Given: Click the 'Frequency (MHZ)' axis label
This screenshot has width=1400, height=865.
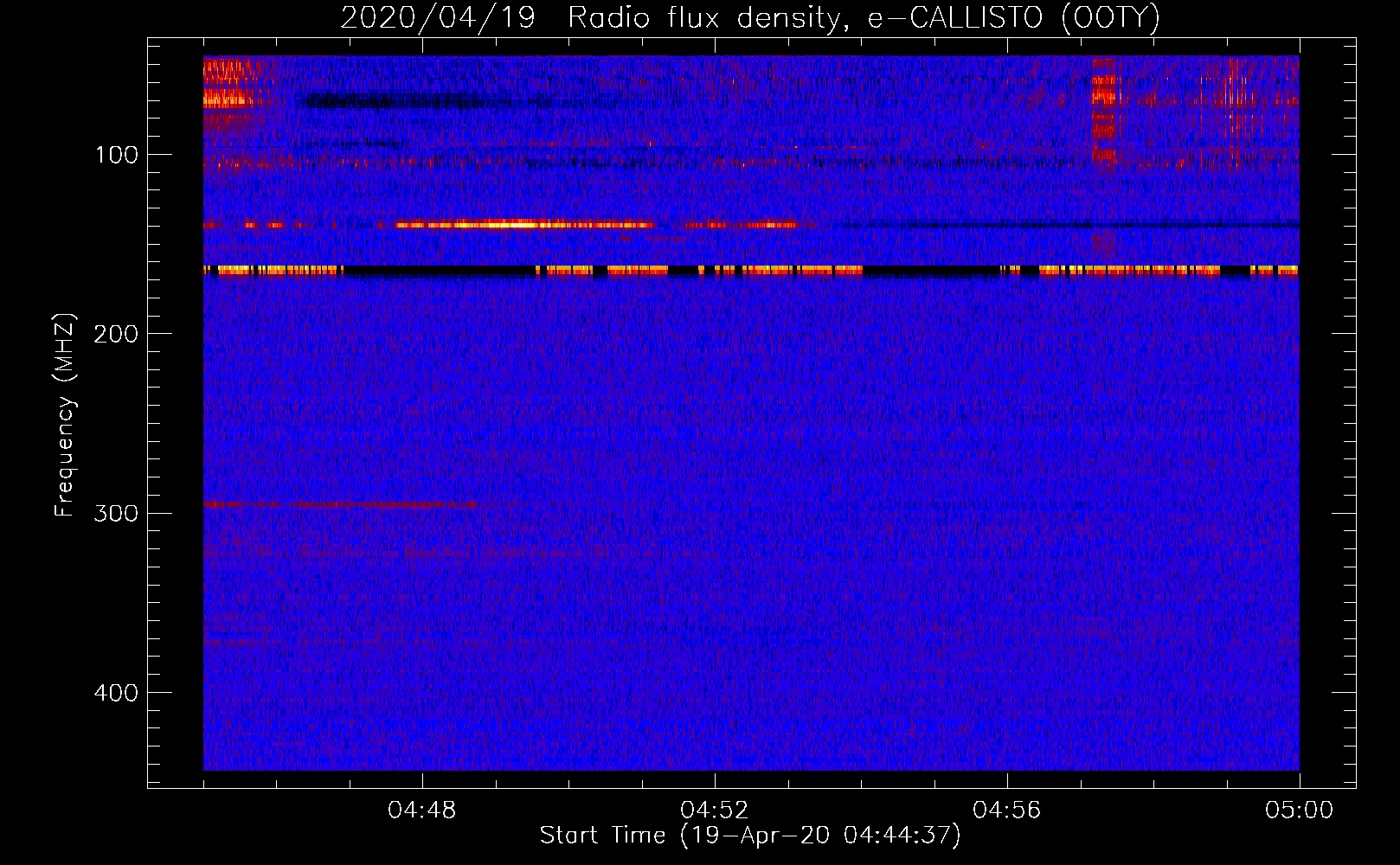Looking at the screenshot, I should [66, 415].
